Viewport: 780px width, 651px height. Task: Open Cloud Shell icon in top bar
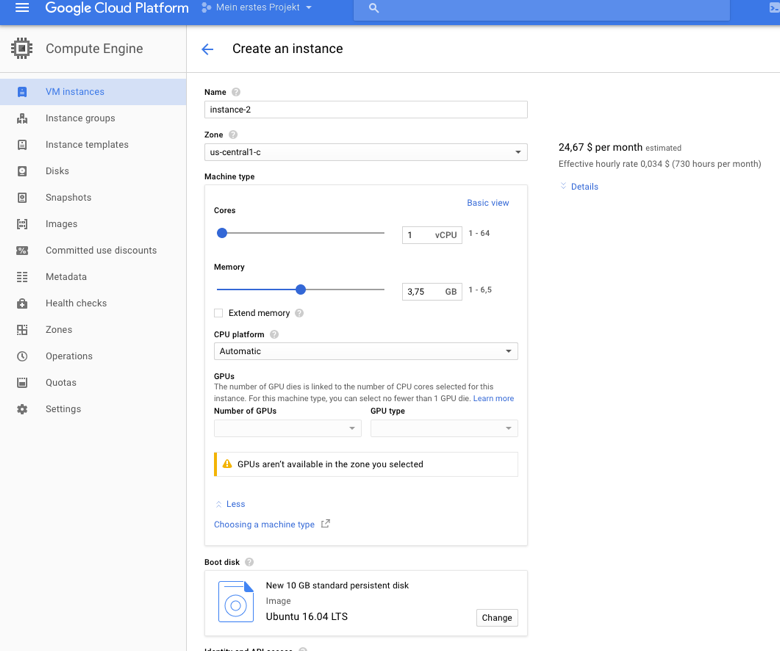coord(775,8)
